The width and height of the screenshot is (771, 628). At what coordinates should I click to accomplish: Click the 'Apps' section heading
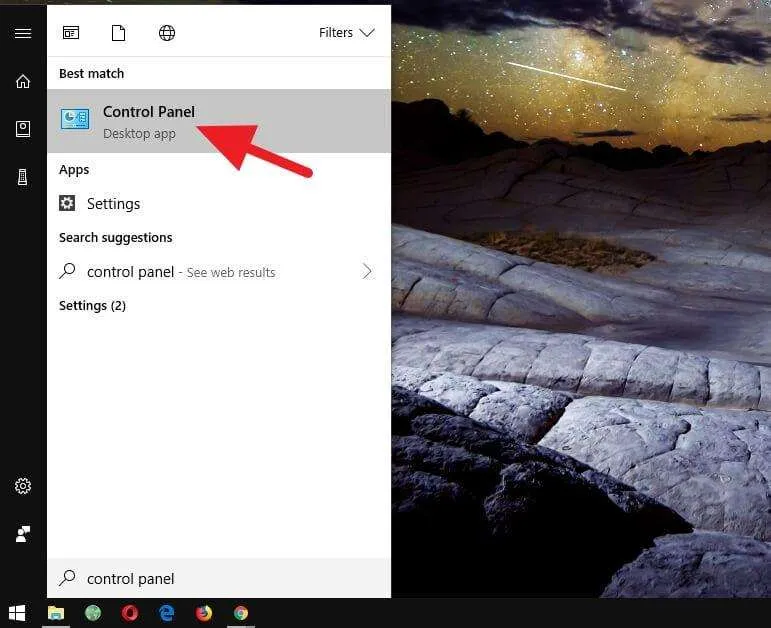(x=74, y=170)
